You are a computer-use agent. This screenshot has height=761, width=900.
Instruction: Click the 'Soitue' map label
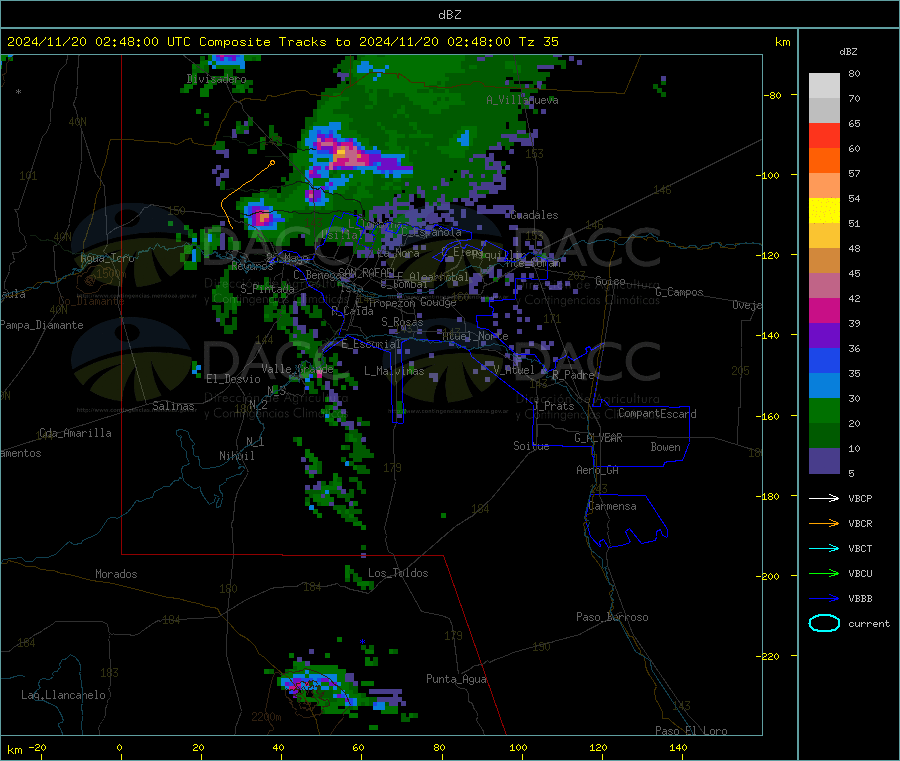click(x=531, y=446)
